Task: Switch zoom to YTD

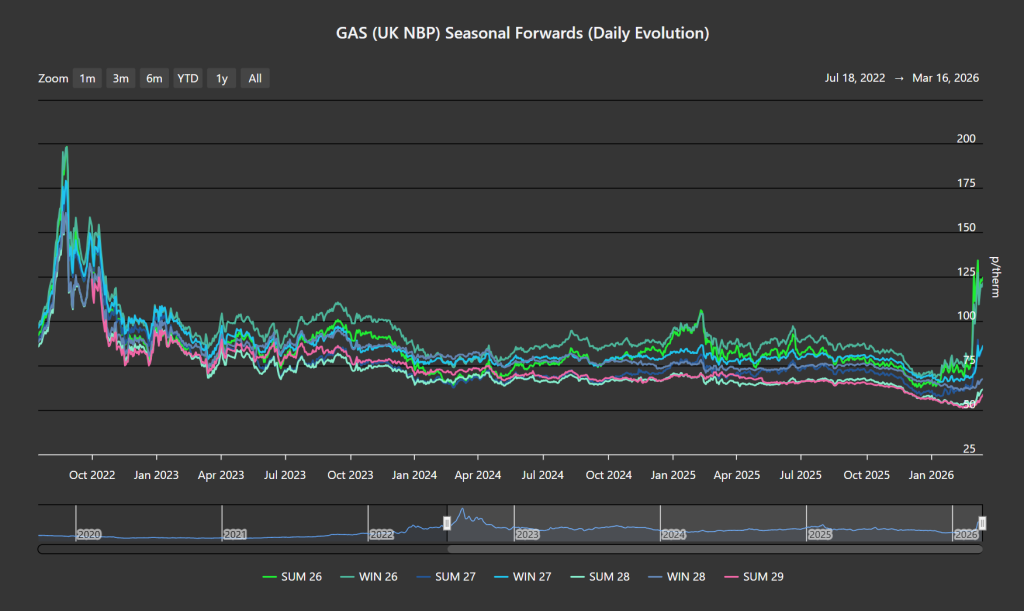Action: [x=187, y=78]
